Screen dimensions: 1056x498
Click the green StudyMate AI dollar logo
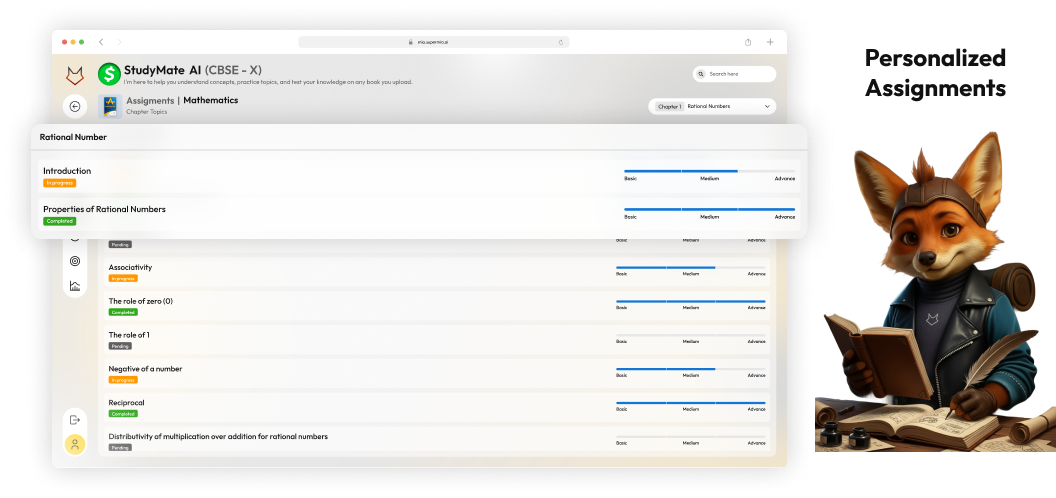pyautogui.click(x=109, y=74)
